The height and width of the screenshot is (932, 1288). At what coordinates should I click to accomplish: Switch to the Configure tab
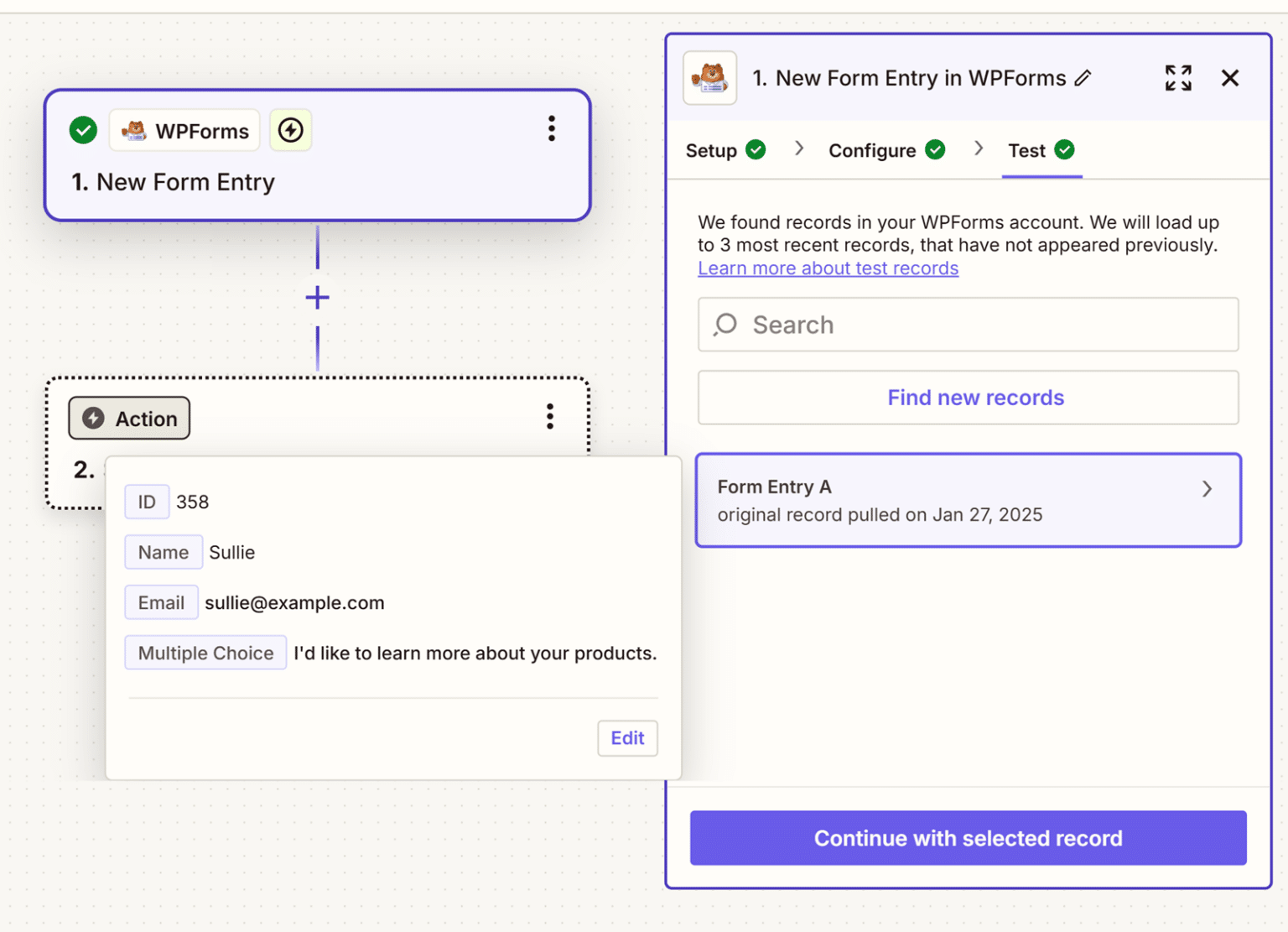872,149
